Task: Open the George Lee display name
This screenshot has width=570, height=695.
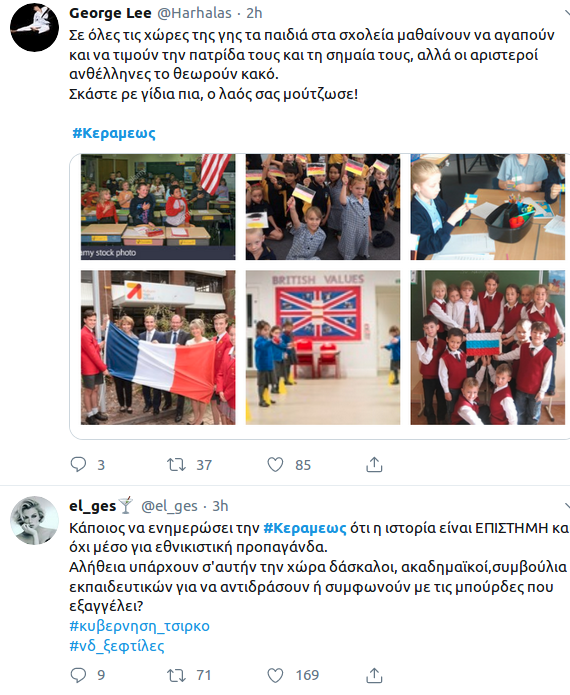Action: click(110, 13)
